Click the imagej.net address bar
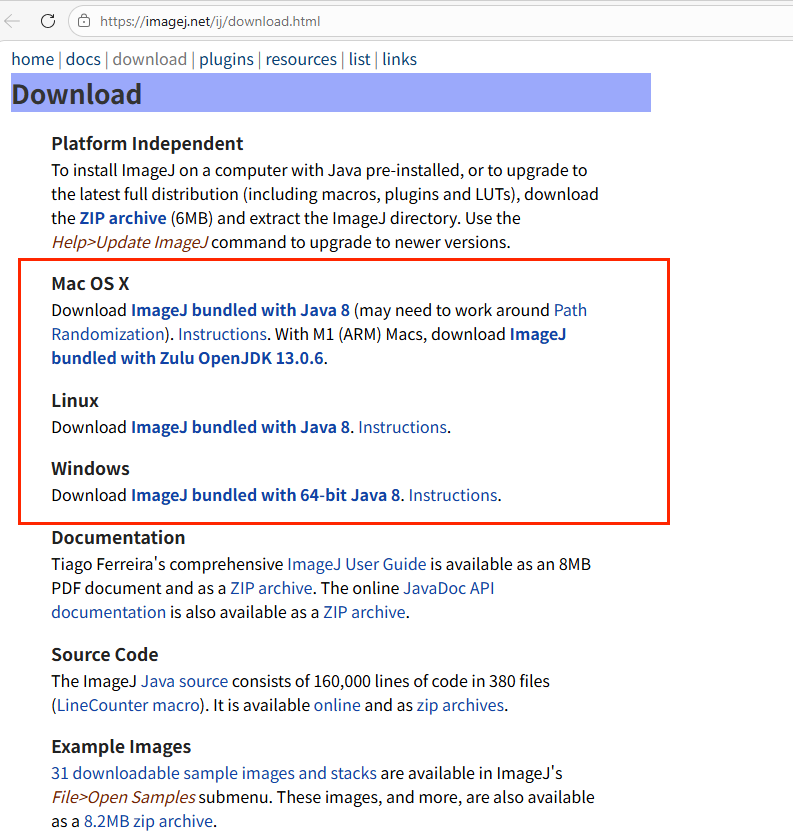 point(428,21)
